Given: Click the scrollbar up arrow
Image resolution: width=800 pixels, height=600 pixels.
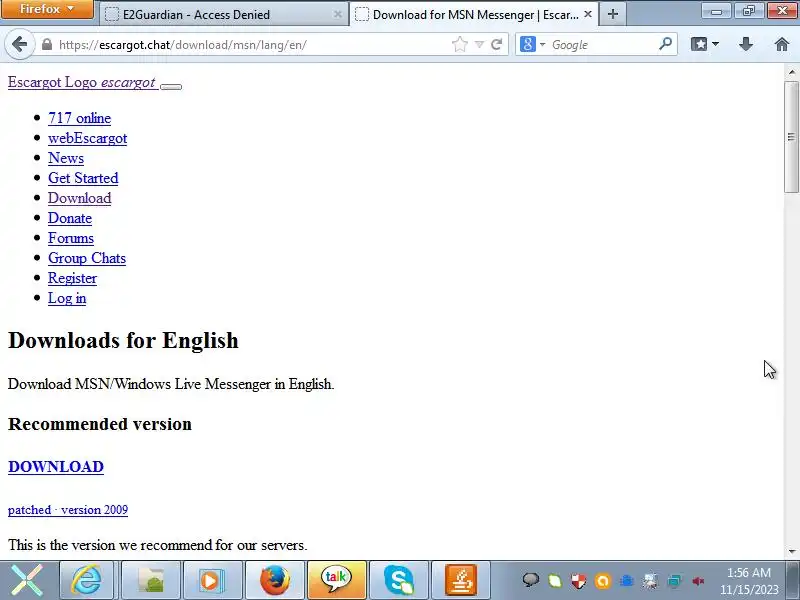Looking at the screenshot, I should [791, 72].
